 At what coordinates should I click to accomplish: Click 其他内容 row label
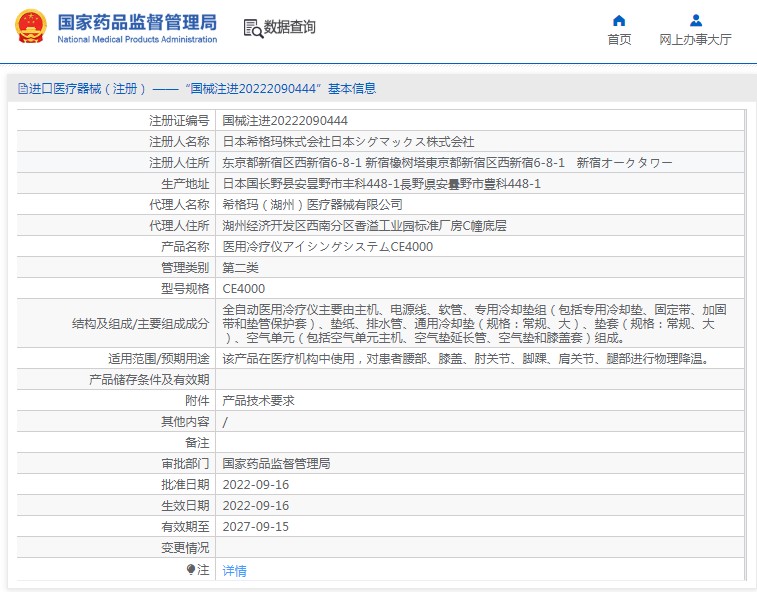pyautogui.click(x=185, y=422)
